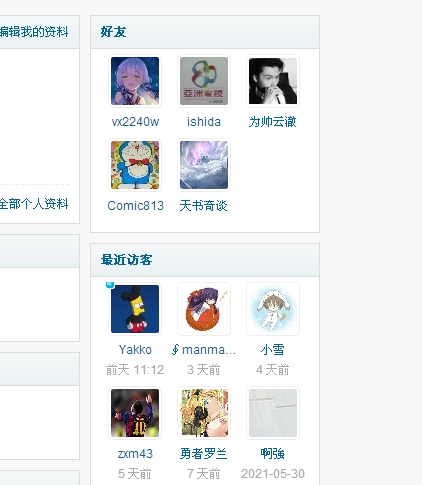Screen dimensions: 422x485
Task: Click Yakko's Bart Simpson Mickey avatar
Action: [135, 309]
